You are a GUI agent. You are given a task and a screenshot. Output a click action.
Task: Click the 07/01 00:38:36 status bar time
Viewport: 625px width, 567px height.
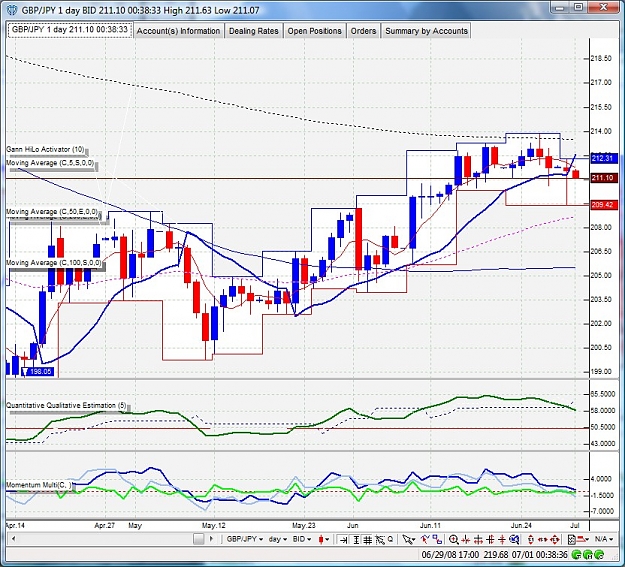coord(539,554)
